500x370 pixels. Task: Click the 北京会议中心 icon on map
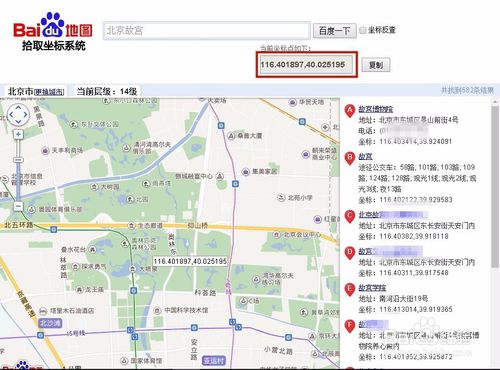point(276,235)
